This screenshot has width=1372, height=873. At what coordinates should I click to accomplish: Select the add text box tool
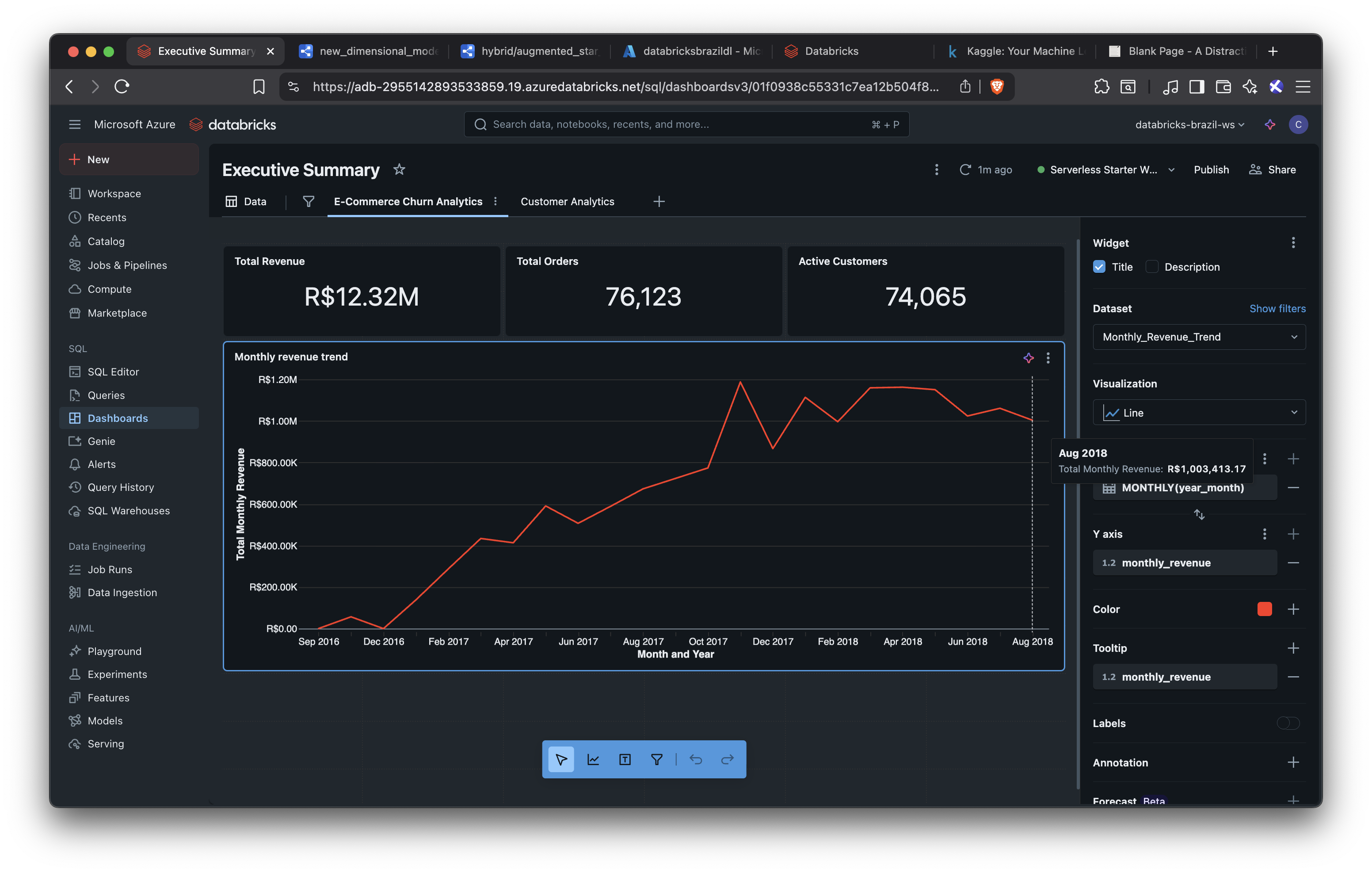pos(625,759)
